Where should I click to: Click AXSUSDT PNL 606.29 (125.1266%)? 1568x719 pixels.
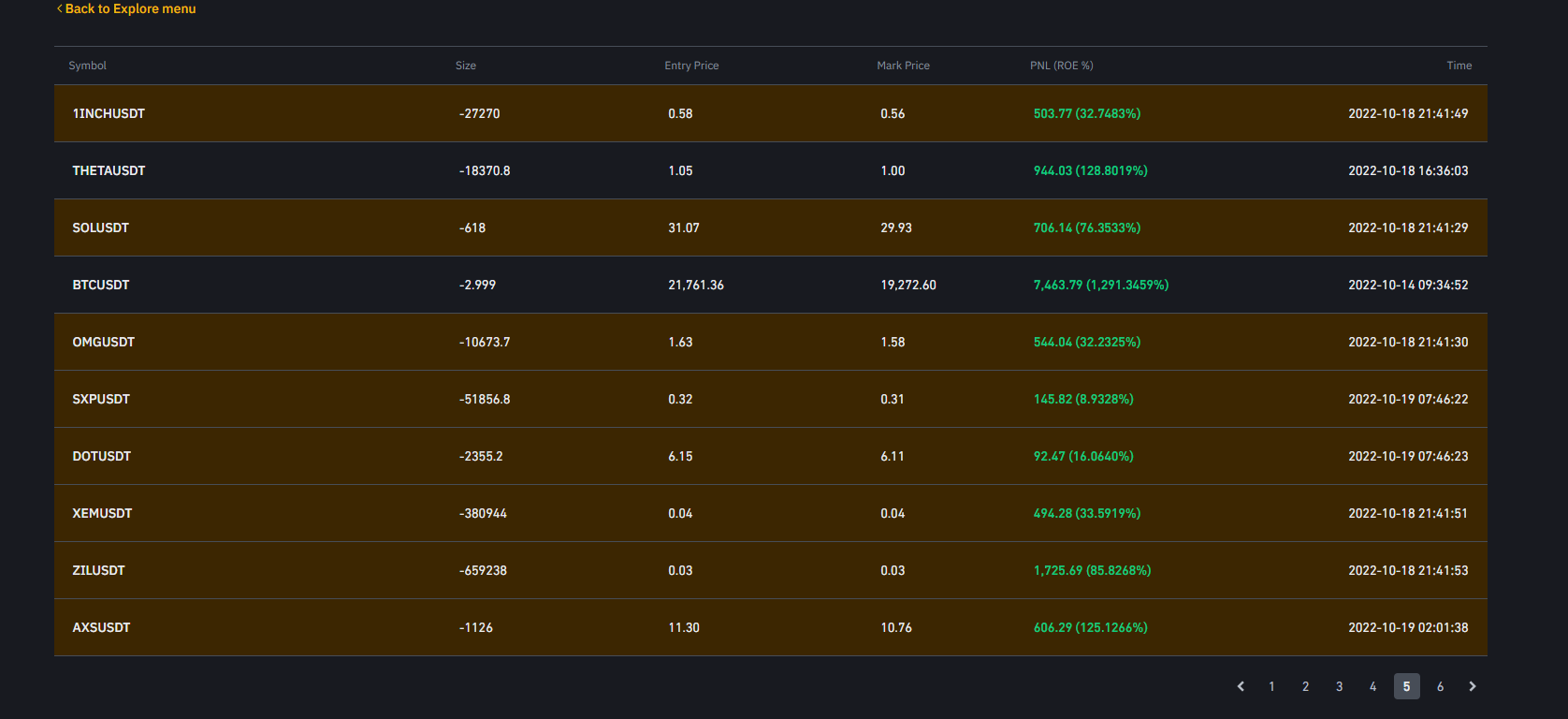[1091, 627]
